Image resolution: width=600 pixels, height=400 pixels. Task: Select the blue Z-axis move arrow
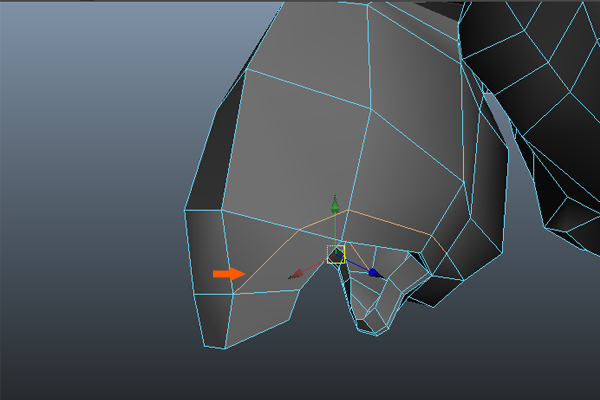click(375, 273)
